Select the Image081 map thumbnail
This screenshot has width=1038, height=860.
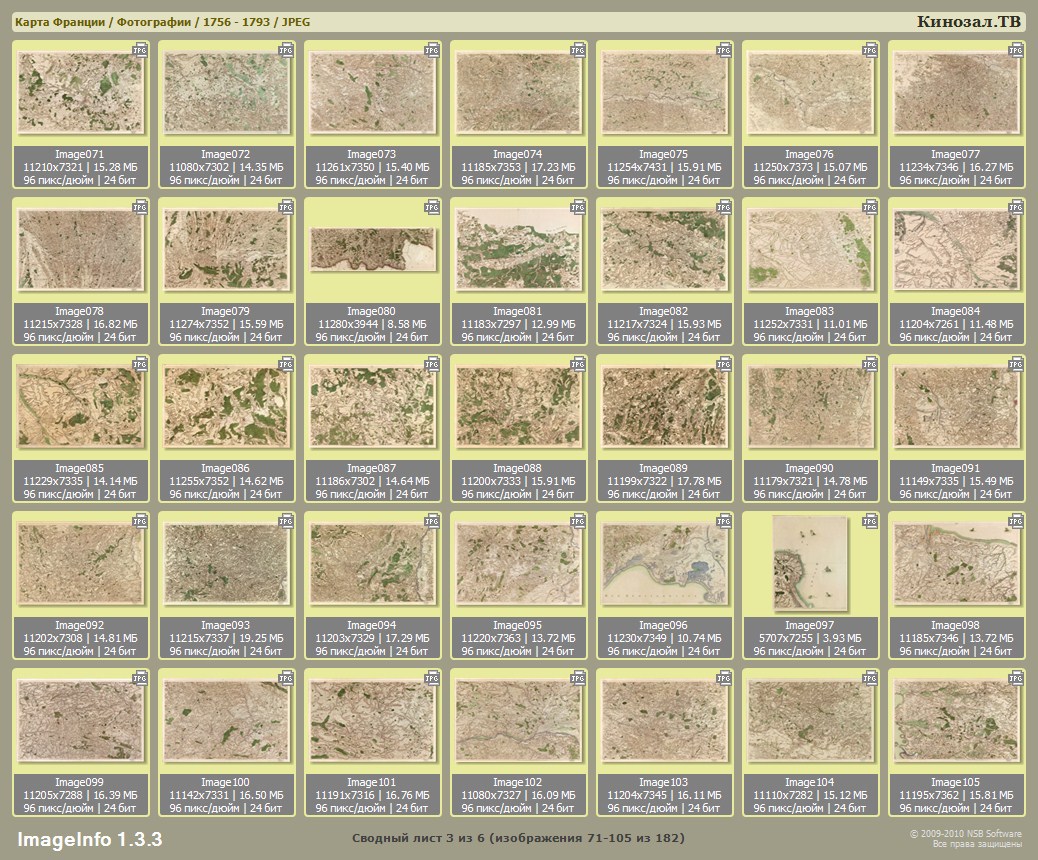tap(518, 250)
